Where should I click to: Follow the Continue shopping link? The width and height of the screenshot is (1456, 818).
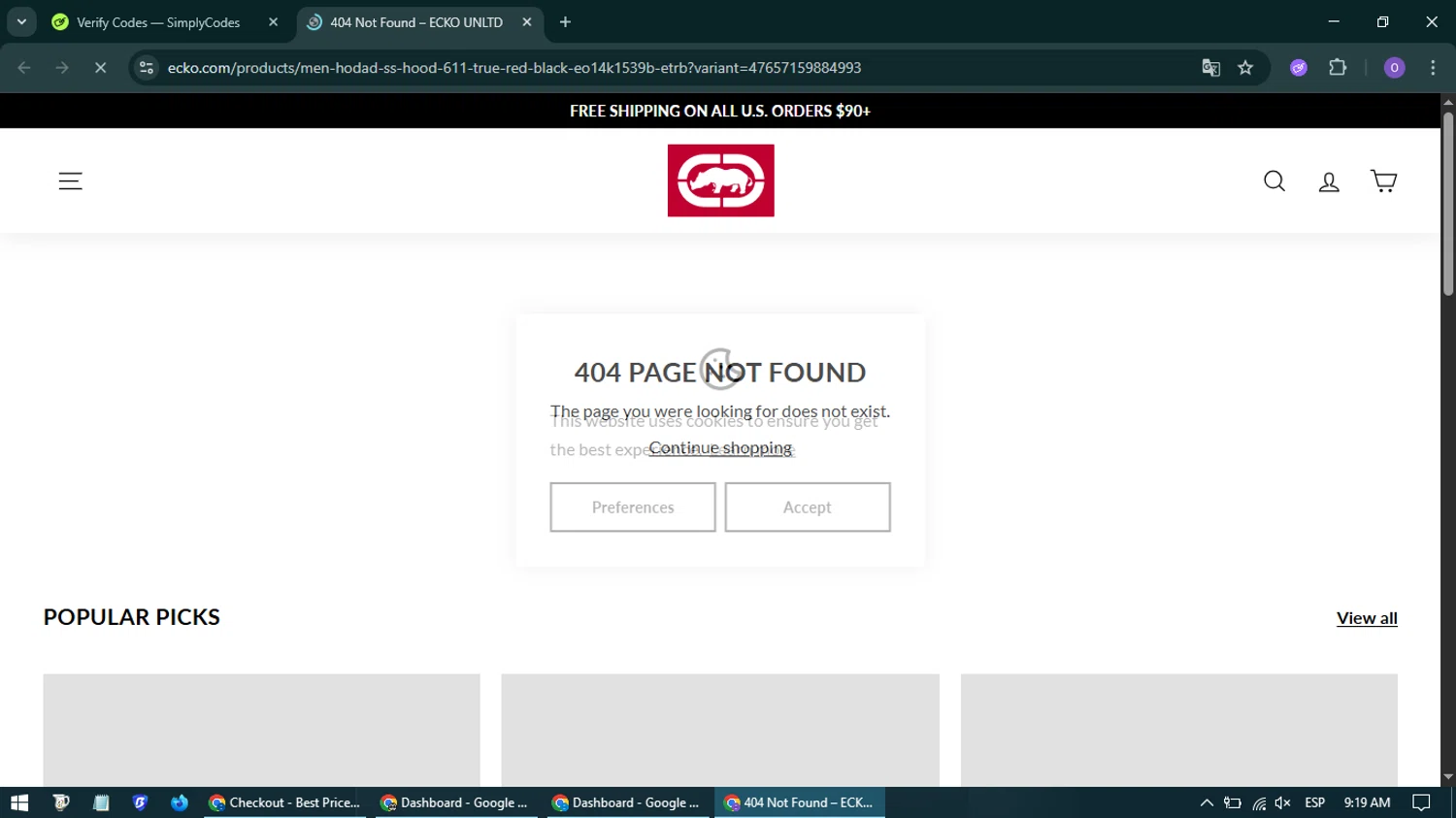720,448
